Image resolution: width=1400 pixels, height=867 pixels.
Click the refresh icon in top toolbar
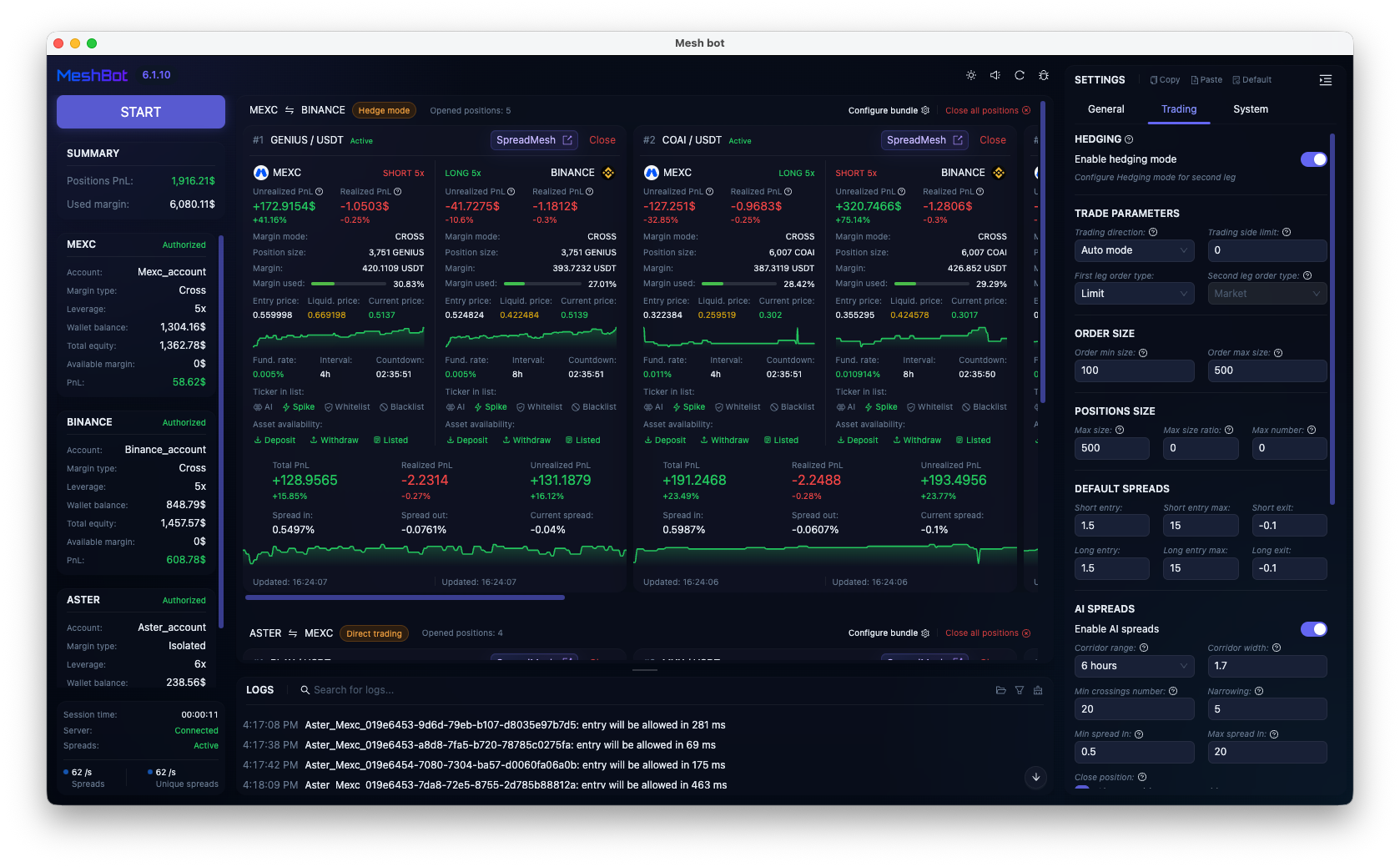click(x=1020, y=75)
